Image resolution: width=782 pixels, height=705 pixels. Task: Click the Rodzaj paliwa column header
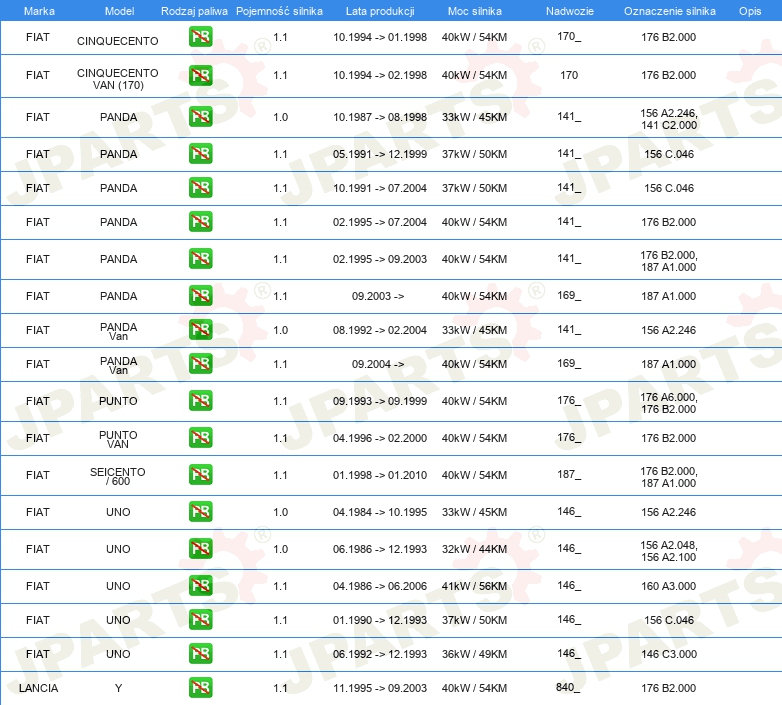click(x=194, y=11)
